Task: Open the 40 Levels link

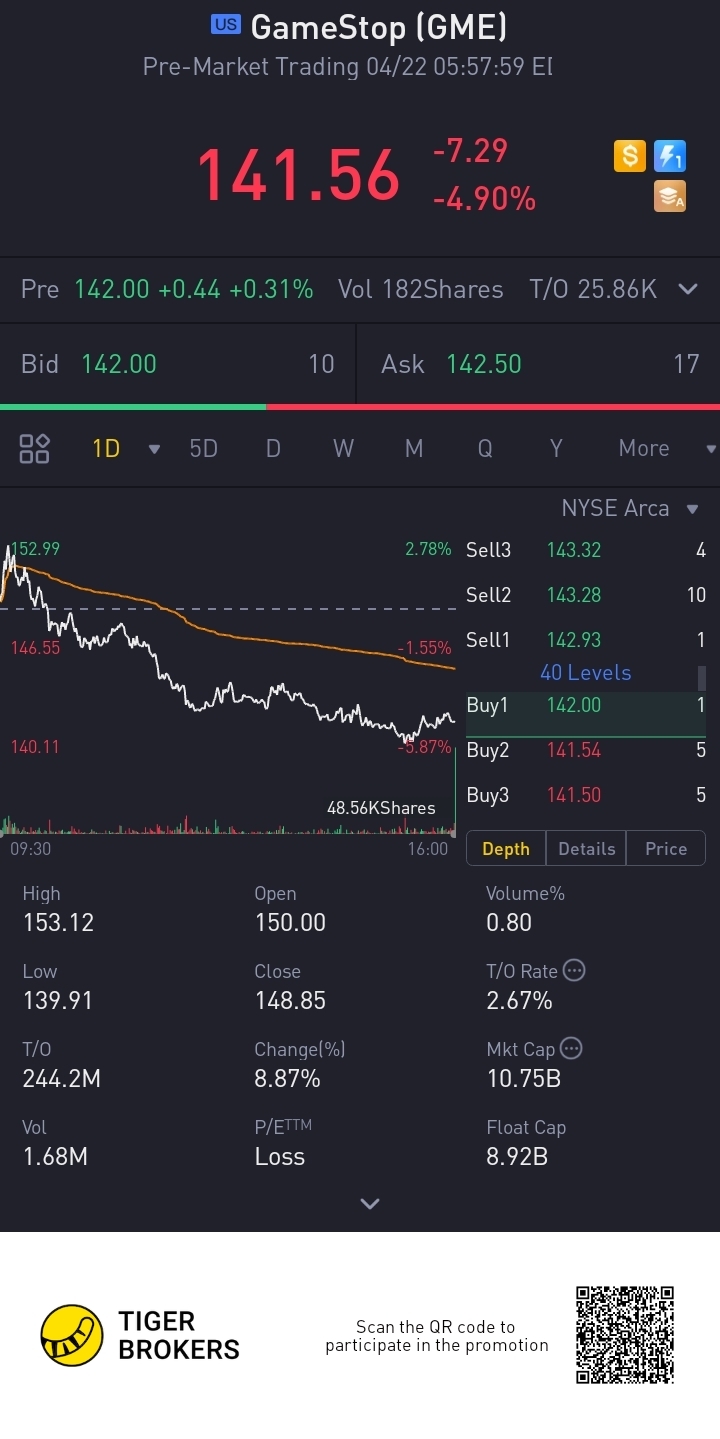Action: tap(586, 672)
